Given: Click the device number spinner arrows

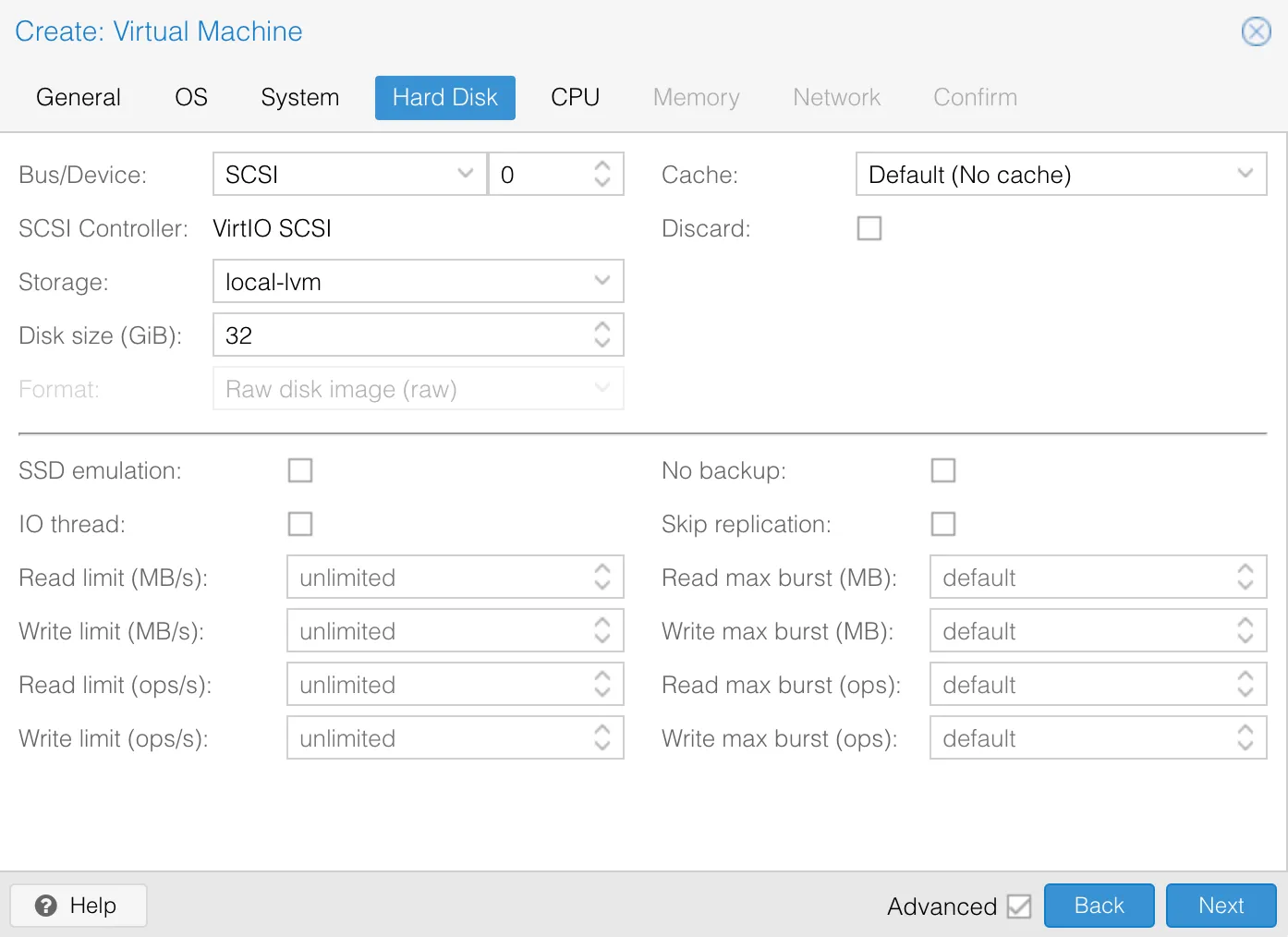Looking at the screenshot, I should point(602,174).
